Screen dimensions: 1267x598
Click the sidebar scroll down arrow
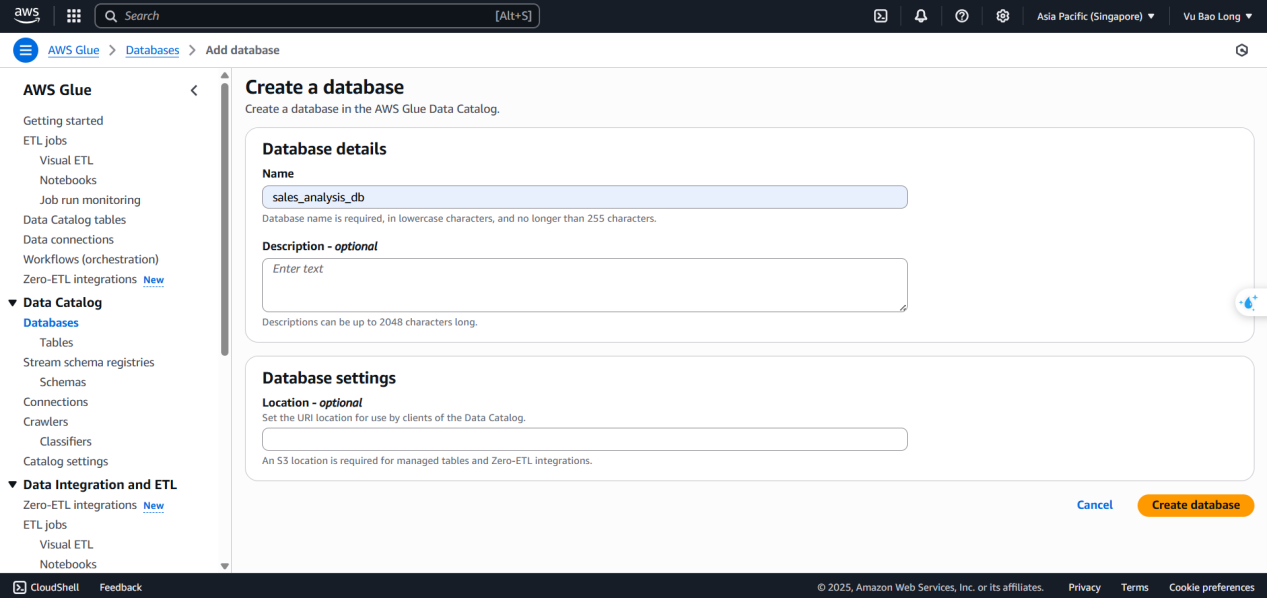[x=224, y=566]
